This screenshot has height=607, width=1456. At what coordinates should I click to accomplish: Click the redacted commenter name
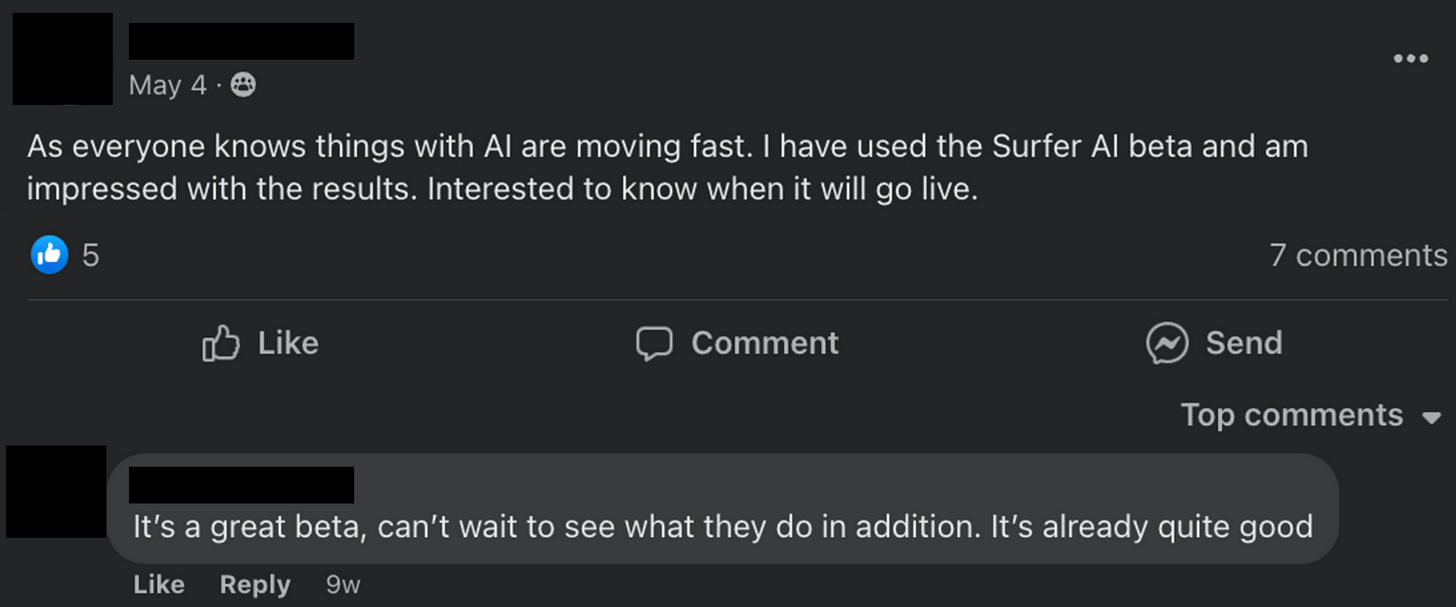click(241, 484)
